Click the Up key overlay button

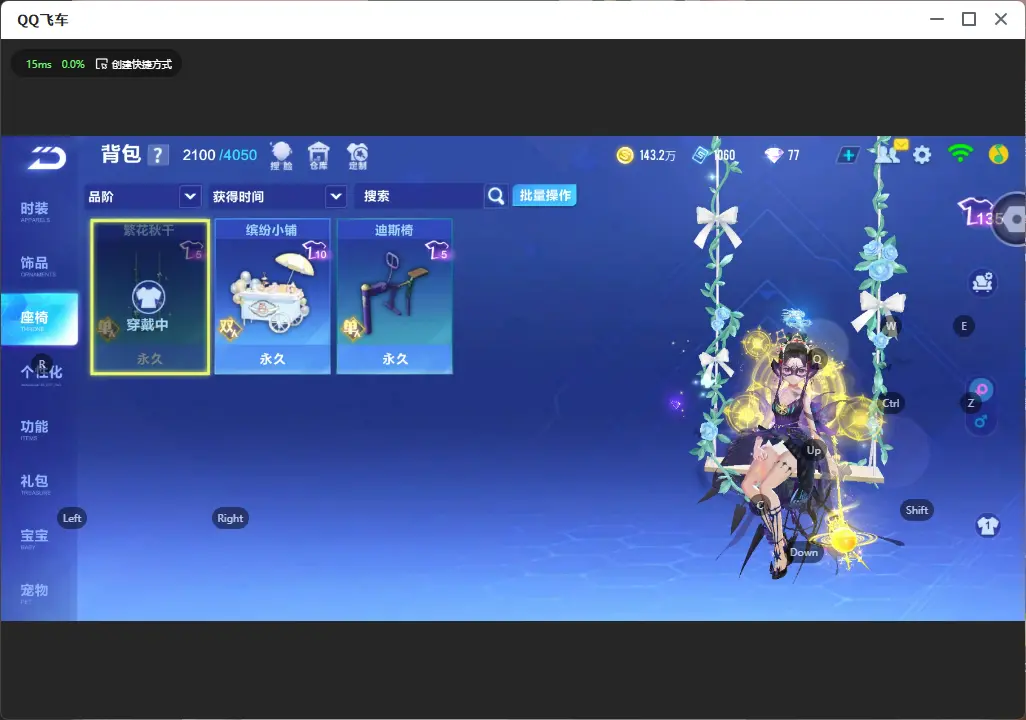click(x=813, y=450)
